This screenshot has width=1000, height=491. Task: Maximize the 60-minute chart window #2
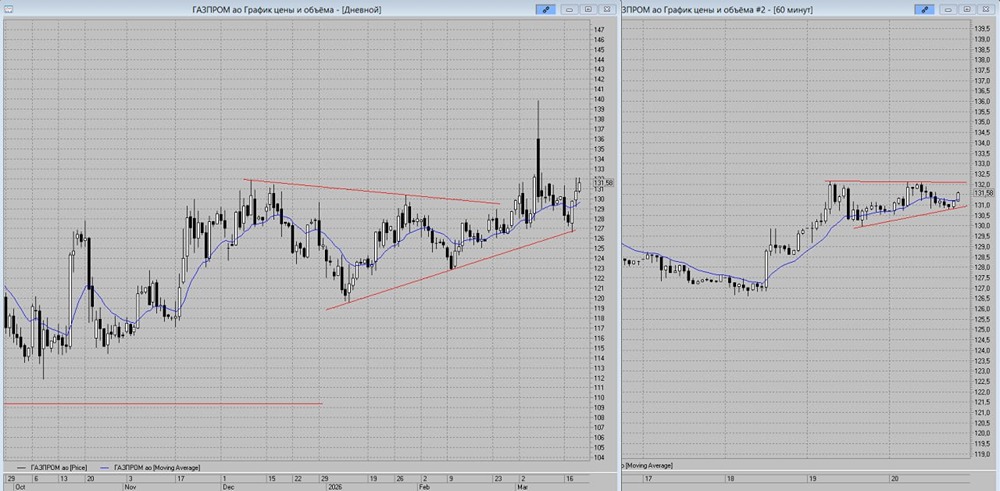point(967,9)
